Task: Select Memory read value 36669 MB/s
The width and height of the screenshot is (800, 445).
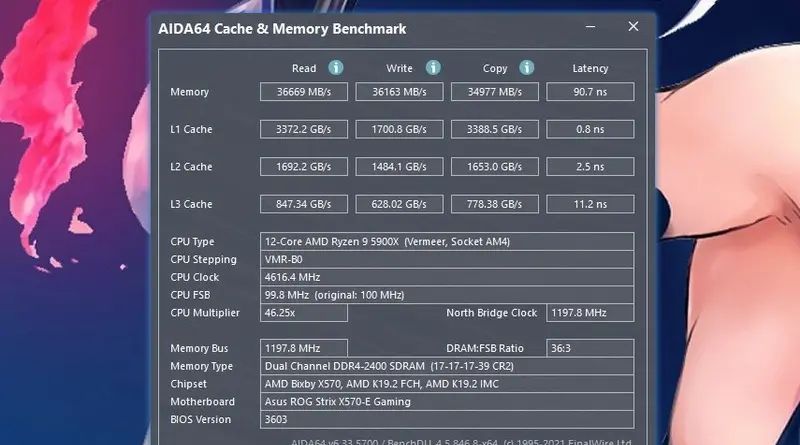Action: [x=304, y=92]
